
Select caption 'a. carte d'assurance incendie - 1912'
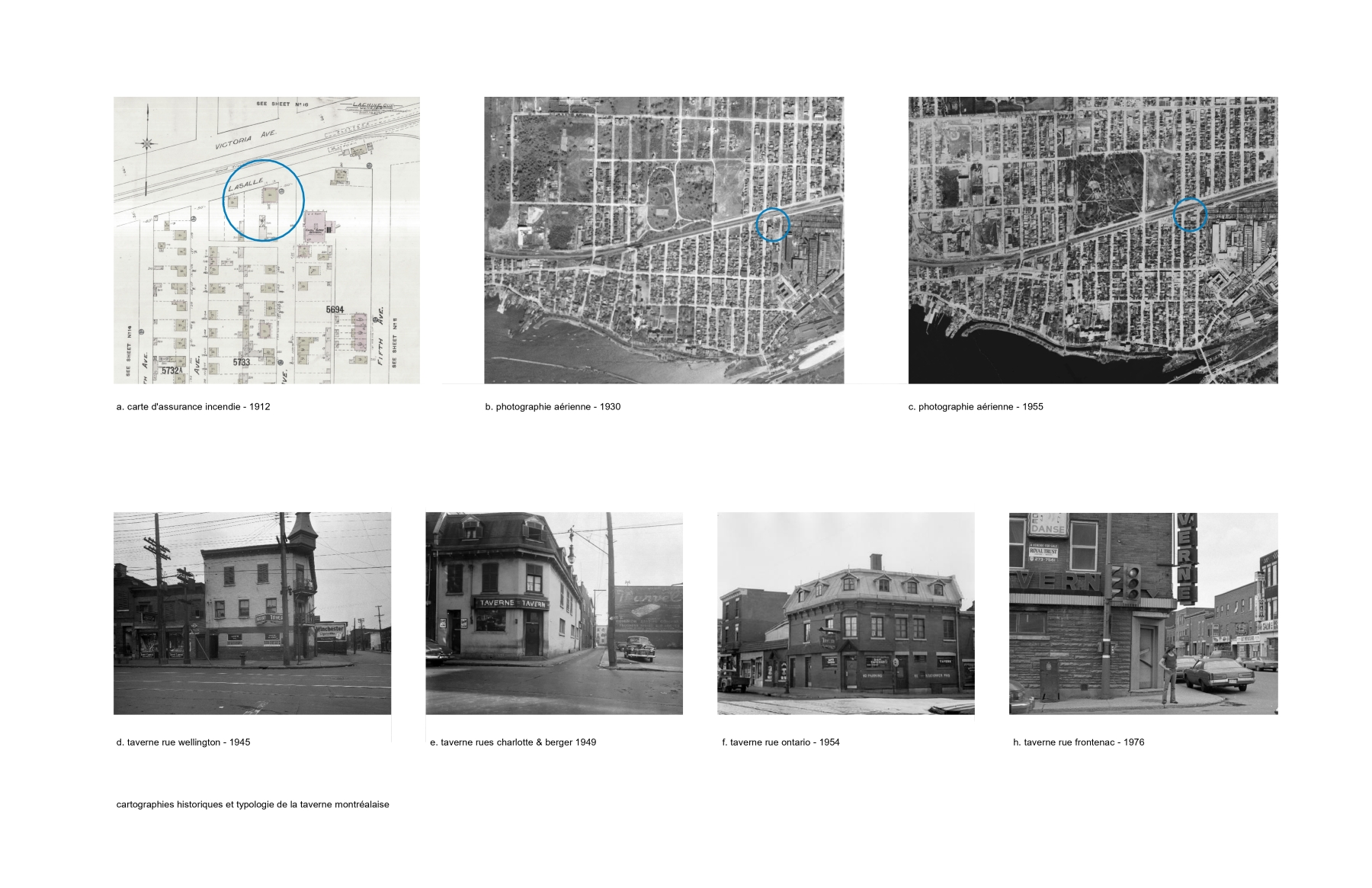193,407
